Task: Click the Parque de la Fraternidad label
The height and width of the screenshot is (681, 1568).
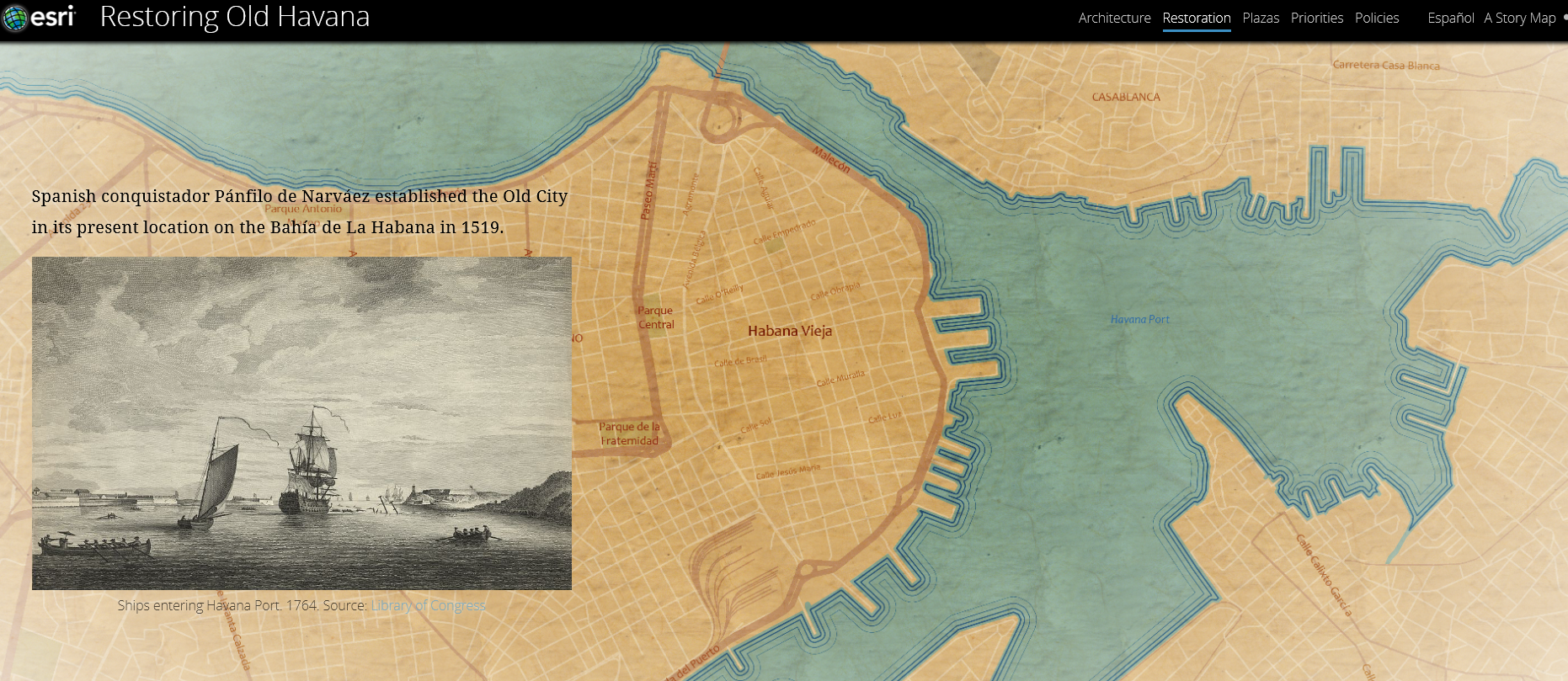Action: [x=629, y=434]
